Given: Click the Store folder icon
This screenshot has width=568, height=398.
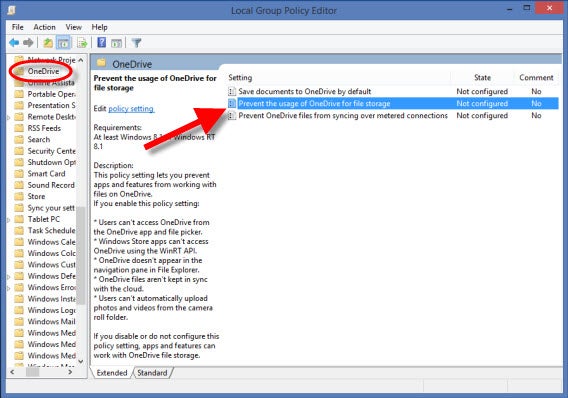Looking at the screenshot, I should [19, 196].
